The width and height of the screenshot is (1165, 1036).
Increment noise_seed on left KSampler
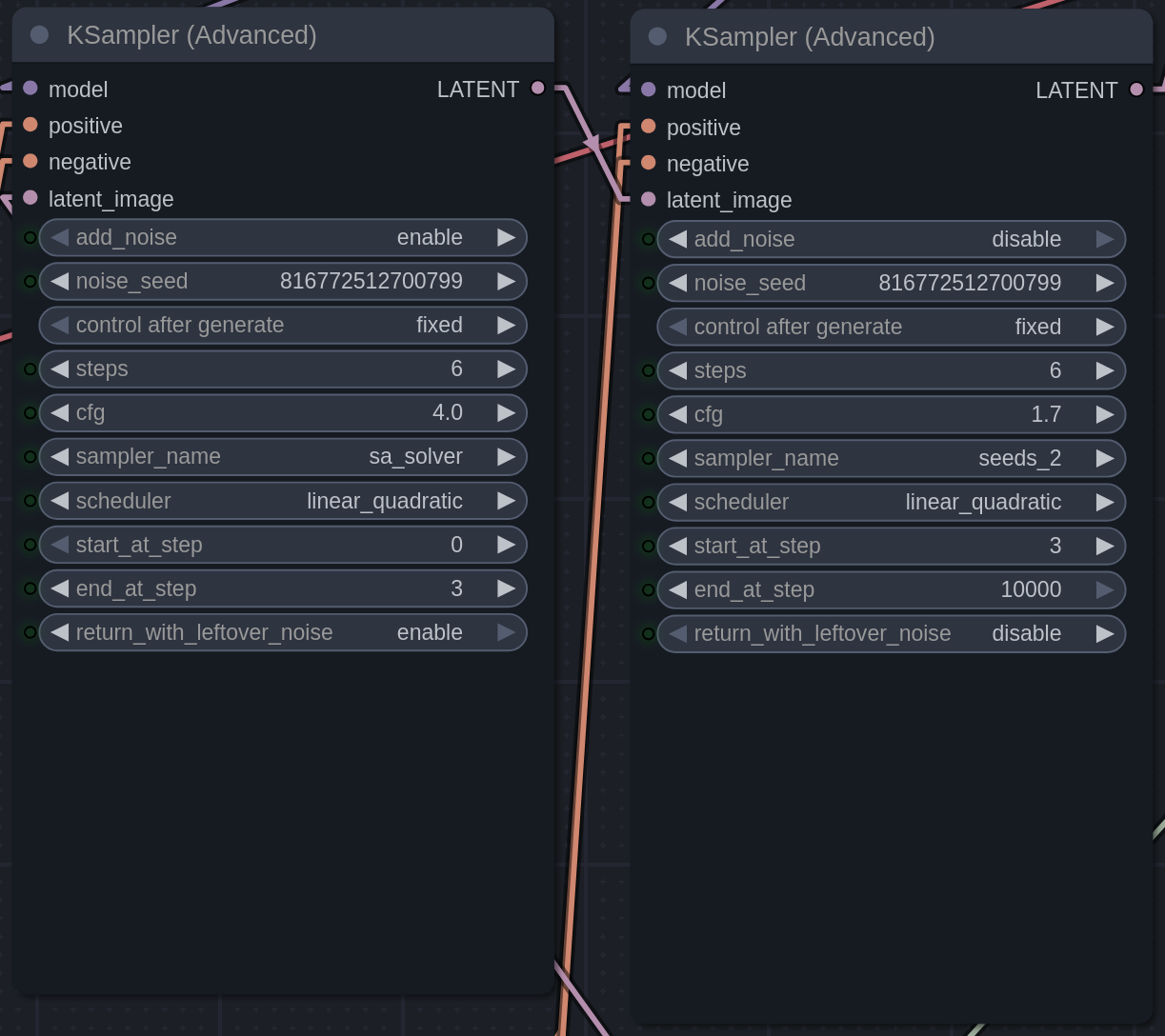(x=507, y=282)
